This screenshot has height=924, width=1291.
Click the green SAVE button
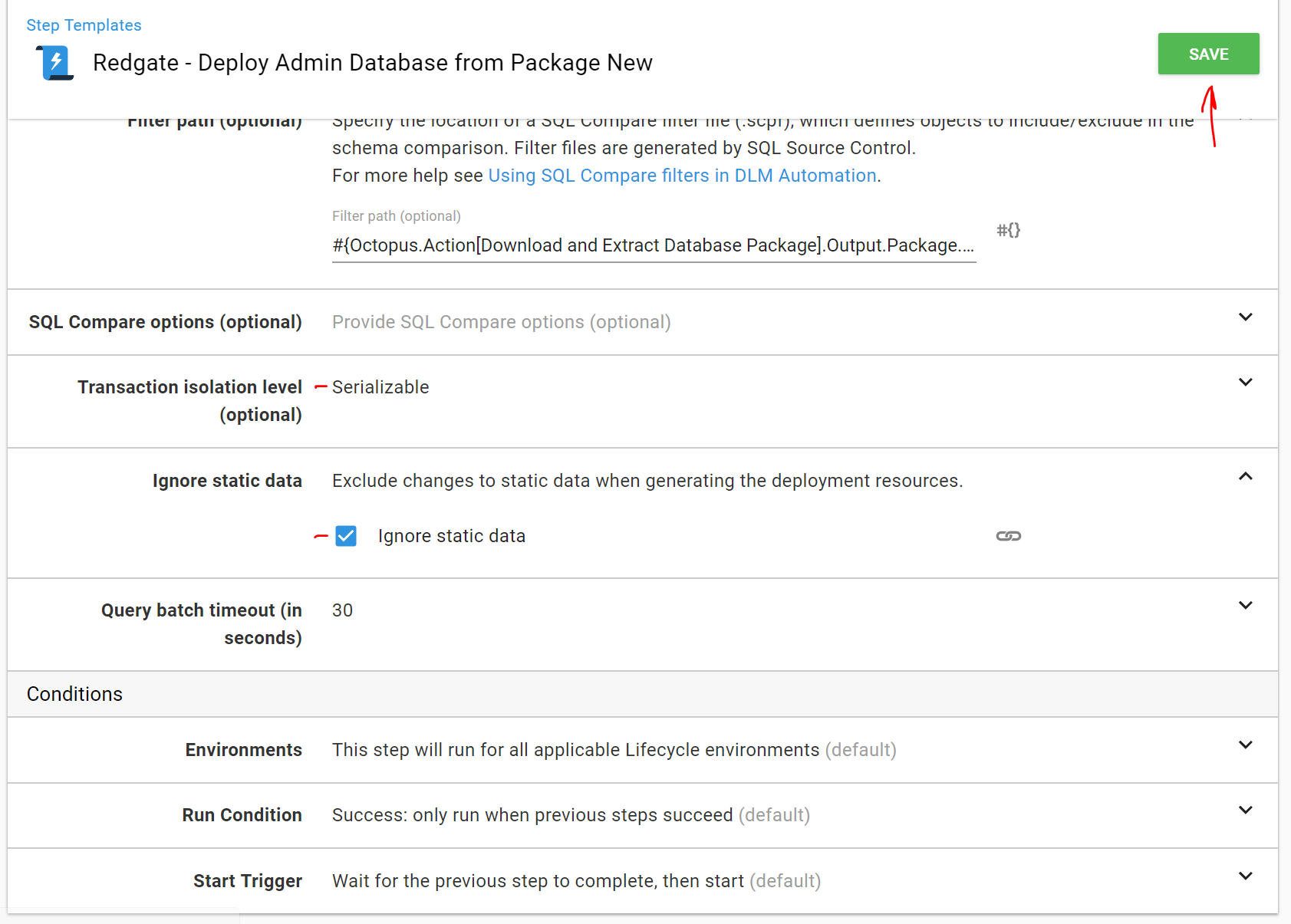1208,54
